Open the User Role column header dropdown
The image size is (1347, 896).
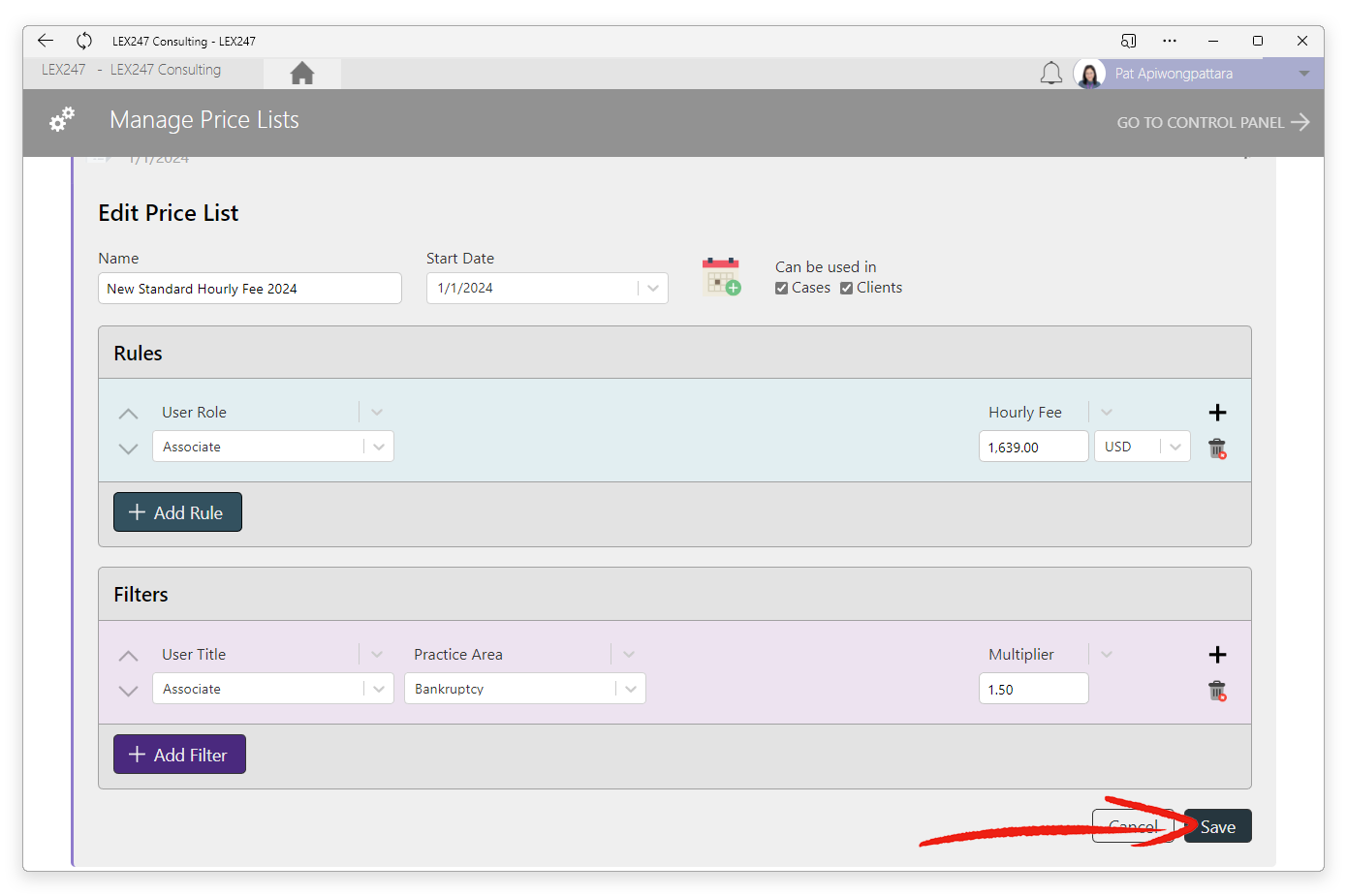point(377,412)
